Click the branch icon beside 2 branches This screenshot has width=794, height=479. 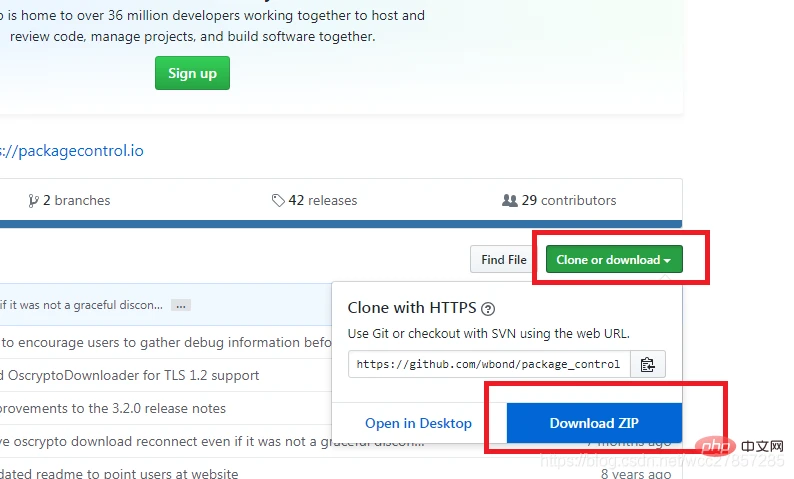point(33,200)
